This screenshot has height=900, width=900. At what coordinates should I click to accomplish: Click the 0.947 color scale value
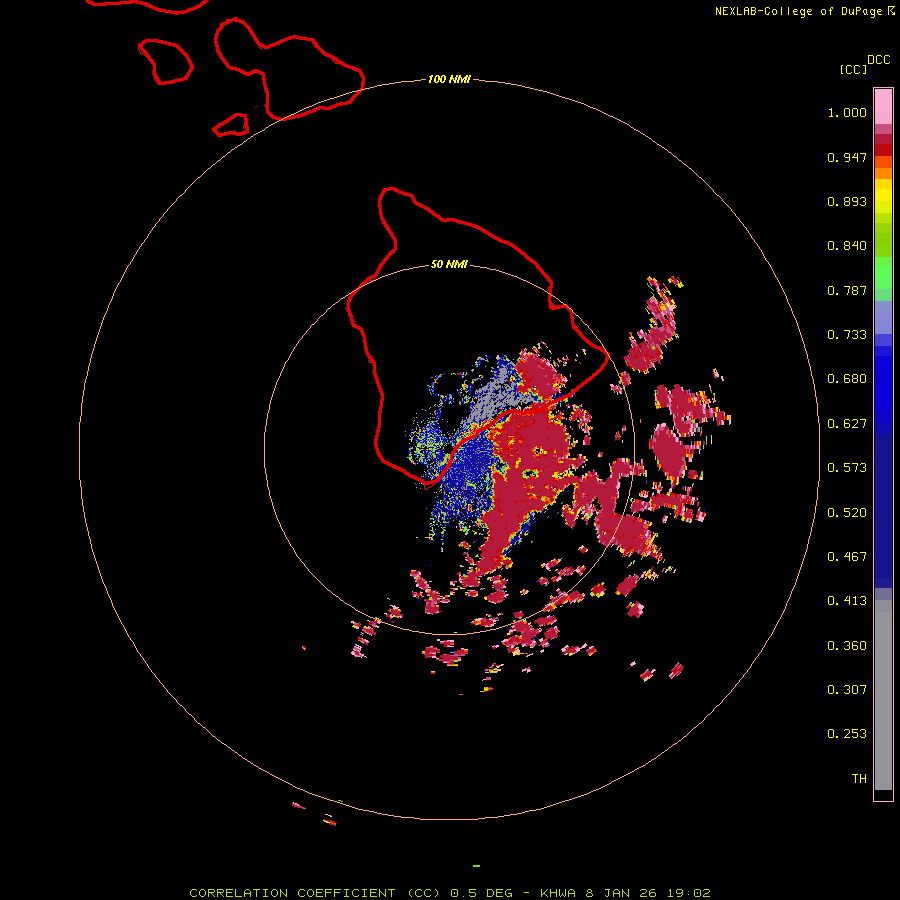pyautogui.click(x=847, y=157)
